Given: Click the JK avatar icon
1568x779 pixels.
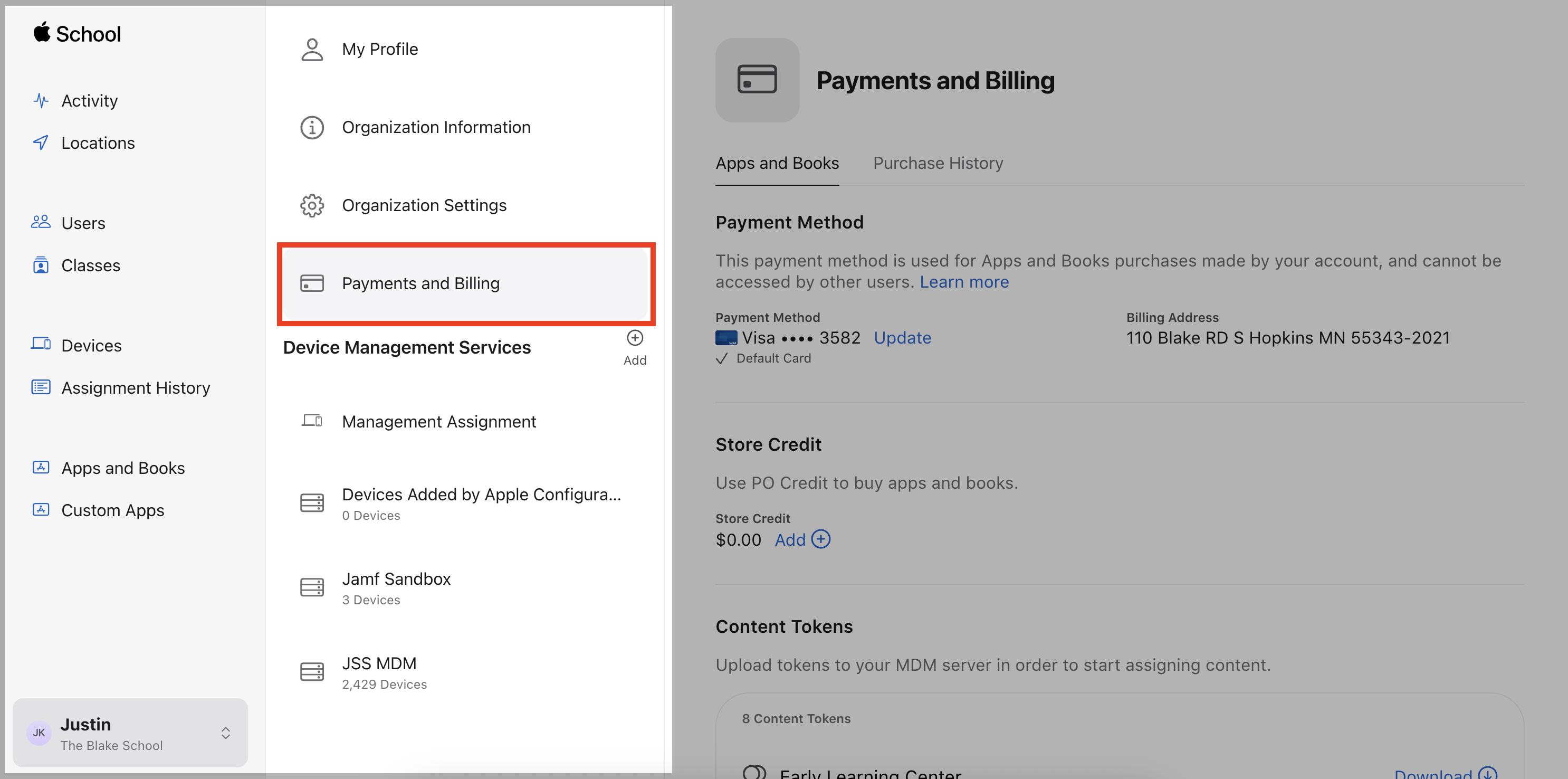Looking at the screenshot, I should [x=39, y=733].
